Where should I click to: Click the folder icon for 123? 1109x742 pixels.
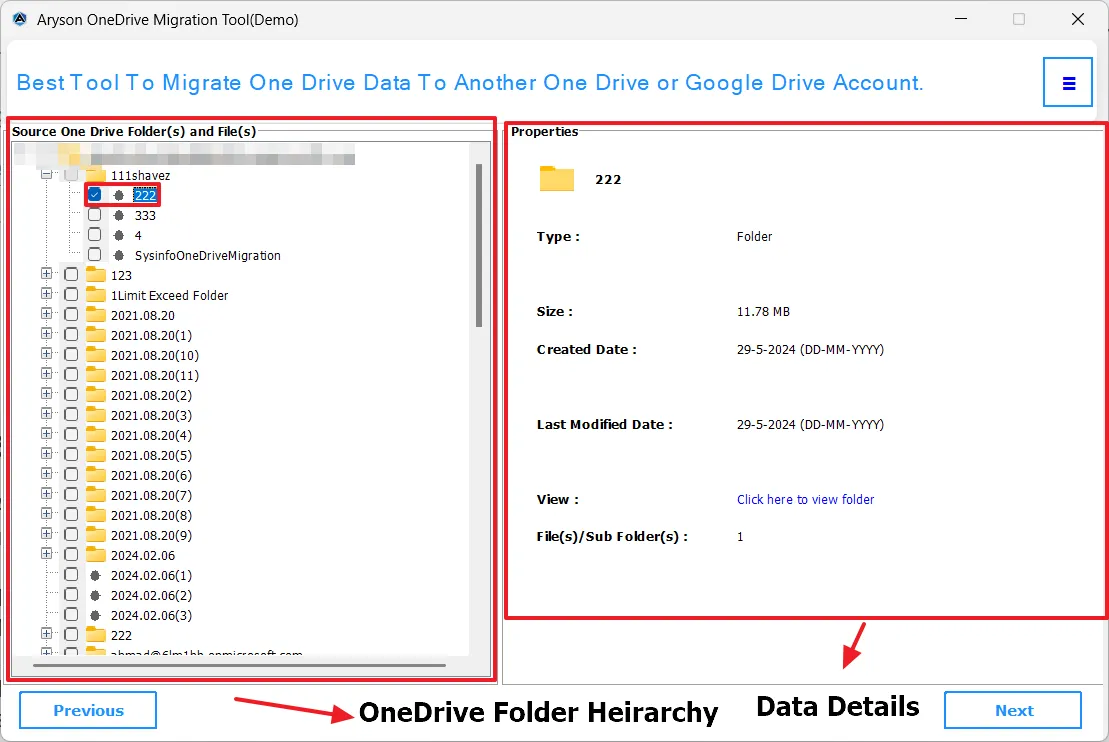96,275
